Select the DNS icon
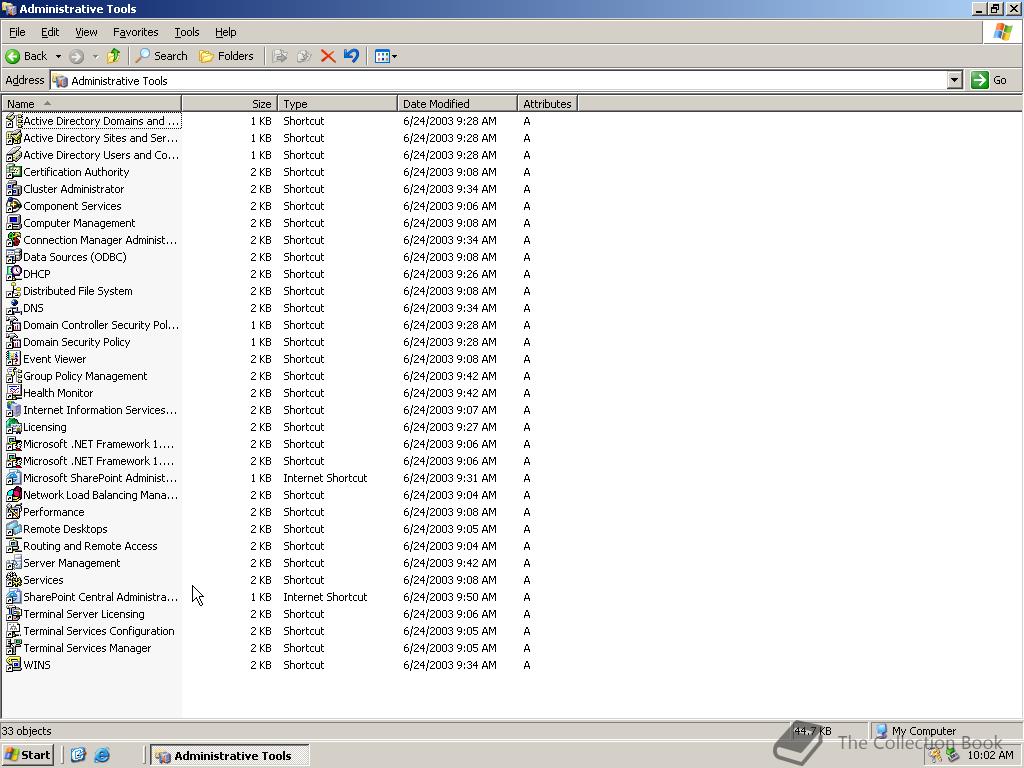 click(14, 308)
